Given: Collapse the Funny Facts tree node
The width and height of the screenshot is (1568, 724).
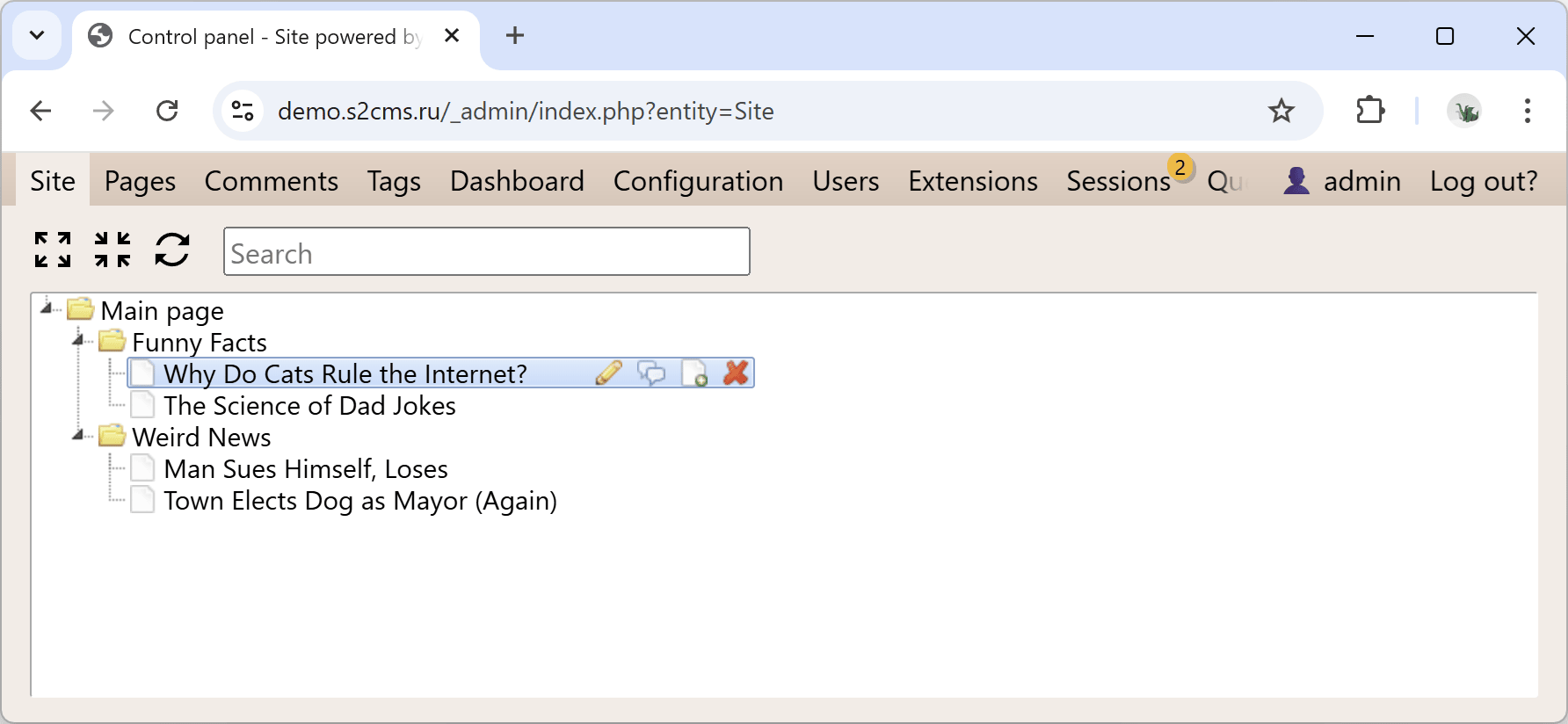Looking at the screenshot, I should [x=79, y=340].
